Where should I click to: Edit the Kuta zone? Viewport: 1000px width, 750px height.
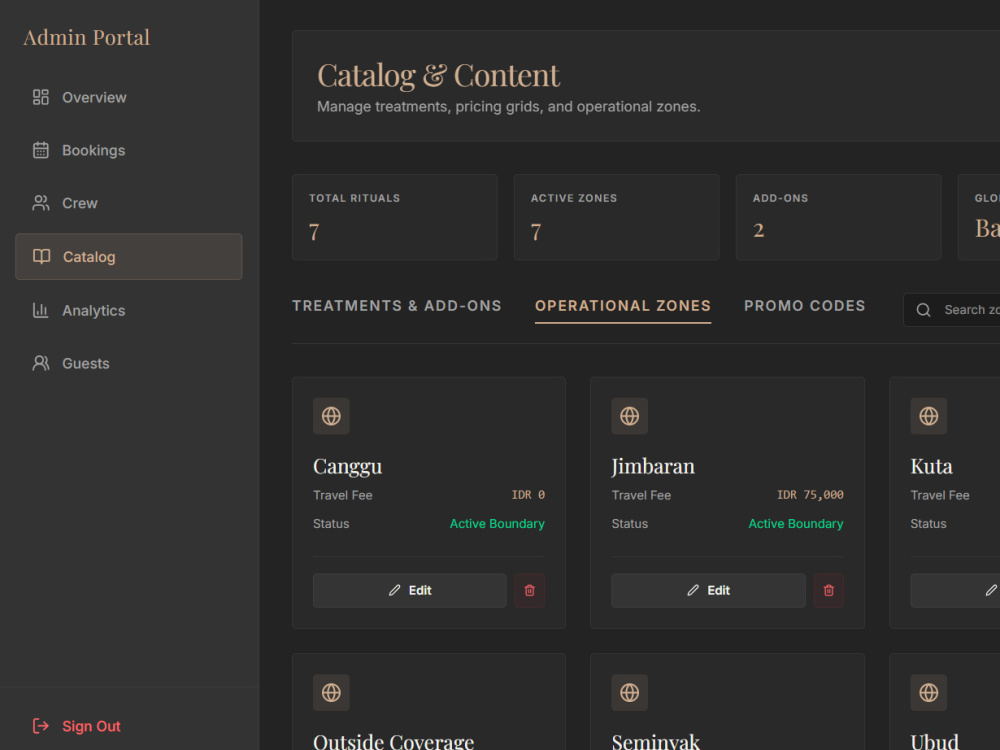955,591
